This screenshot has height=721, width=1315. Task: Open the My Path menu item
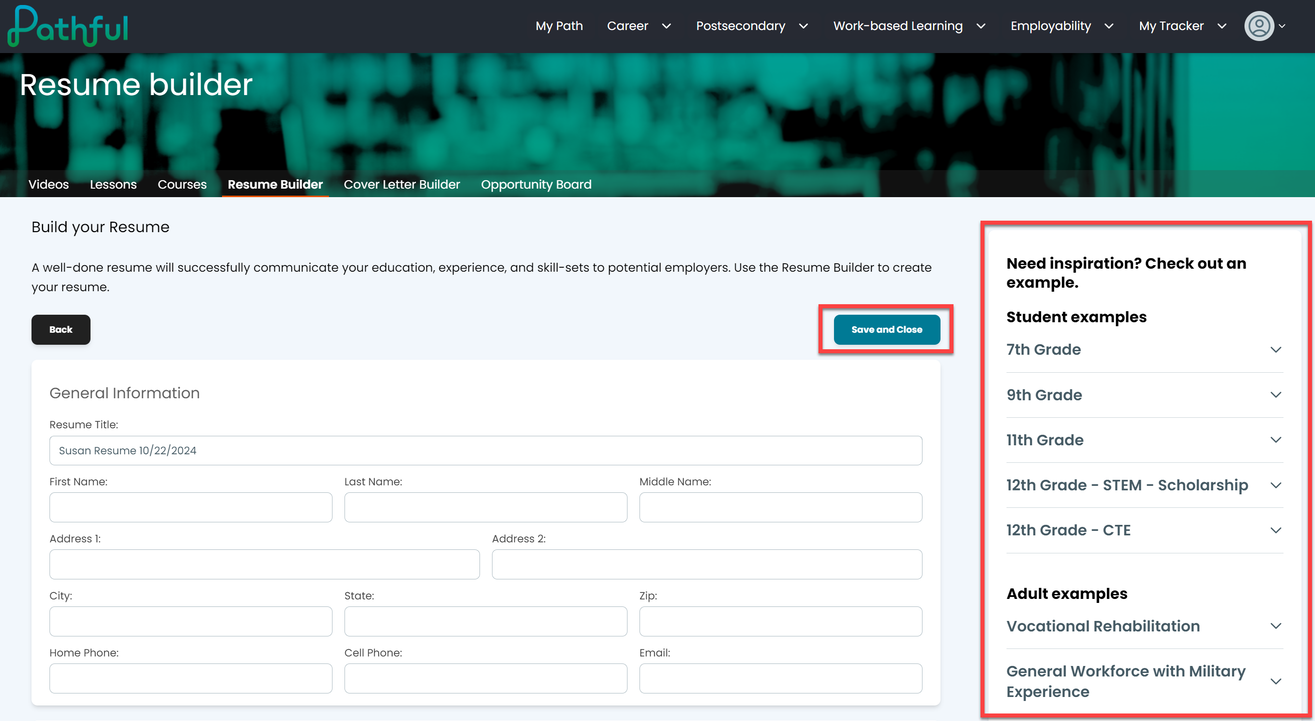pos(559,26)
